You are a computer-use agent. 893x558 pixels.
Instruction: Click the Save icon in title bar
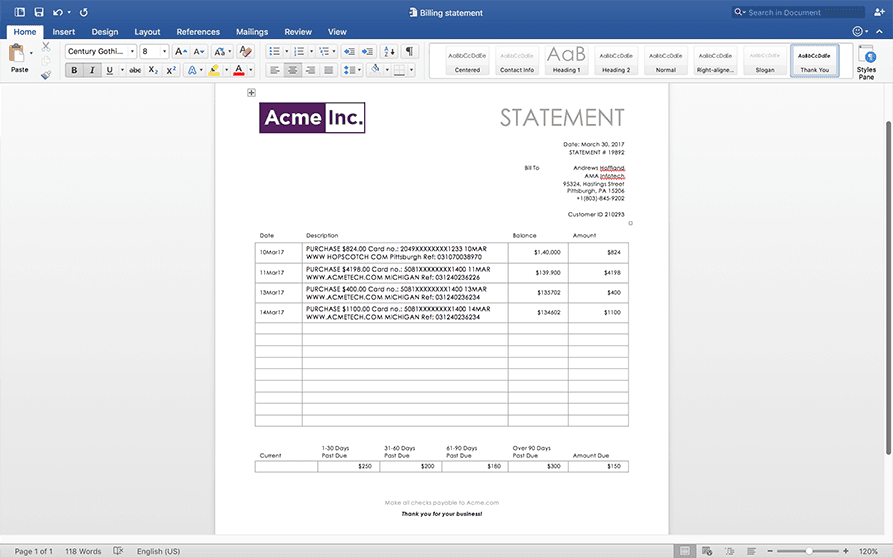click(x=39, y=12)
